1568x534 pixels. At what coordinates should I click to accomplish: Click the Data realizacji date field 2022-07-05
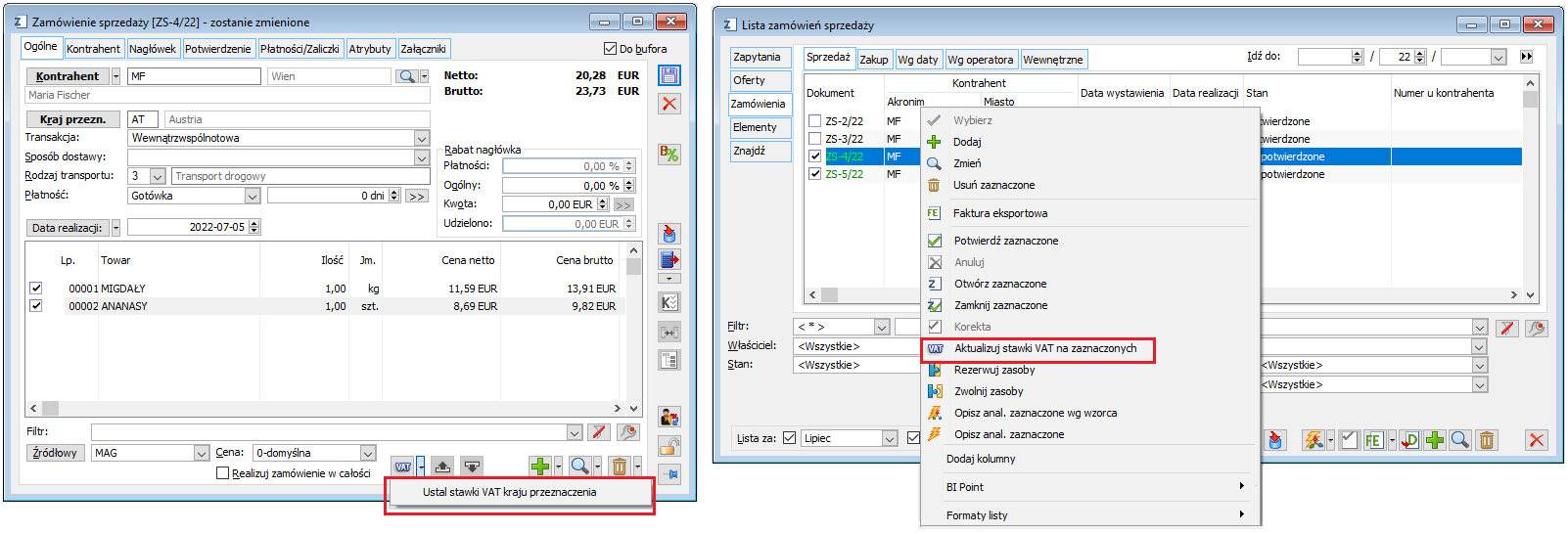pos(188,227)
